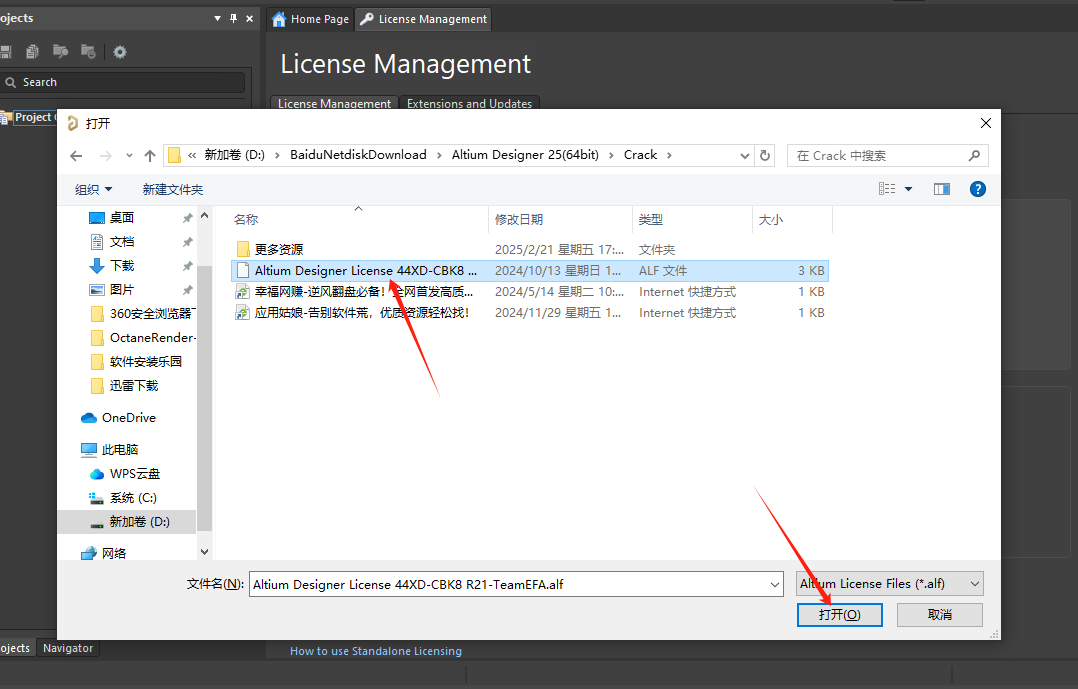
Task: Open the 组织 menu dropdown
Action: click(94, 189)
